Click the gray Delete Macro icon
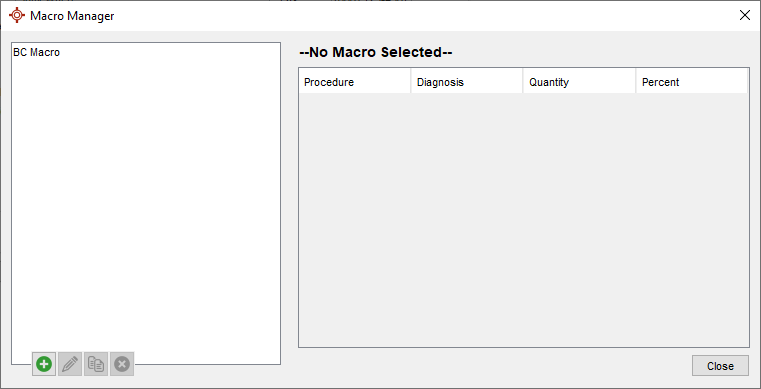Viewport: 761px width, 389px height. 122,364
